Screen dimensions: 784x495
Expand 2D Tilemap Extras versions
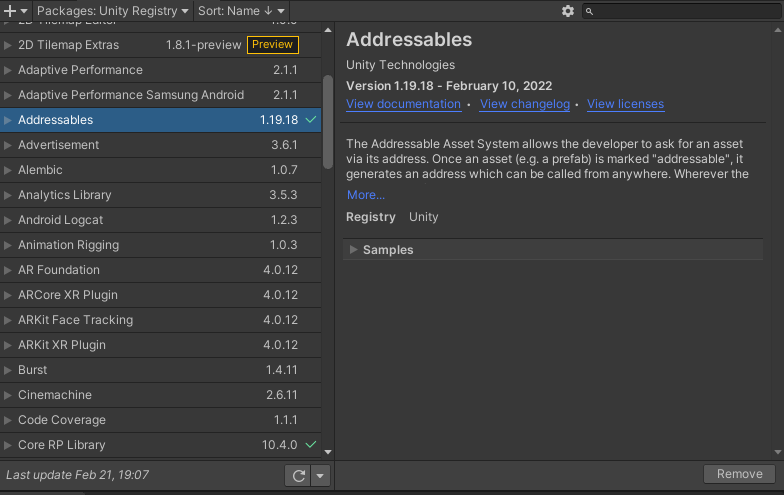(x=8, y=45)
